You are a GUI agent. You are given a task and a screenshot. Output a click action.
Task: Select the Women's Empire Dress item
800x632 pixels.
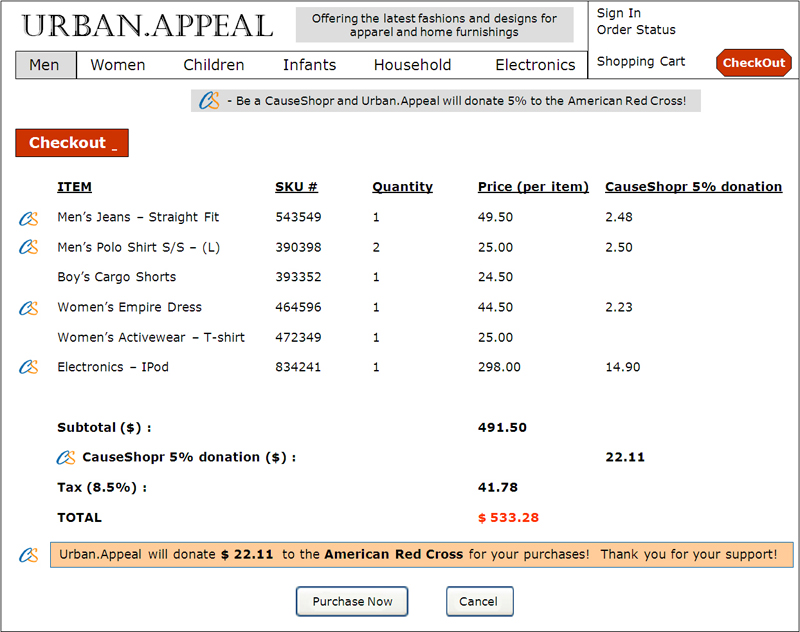click(x=130, y=307)
